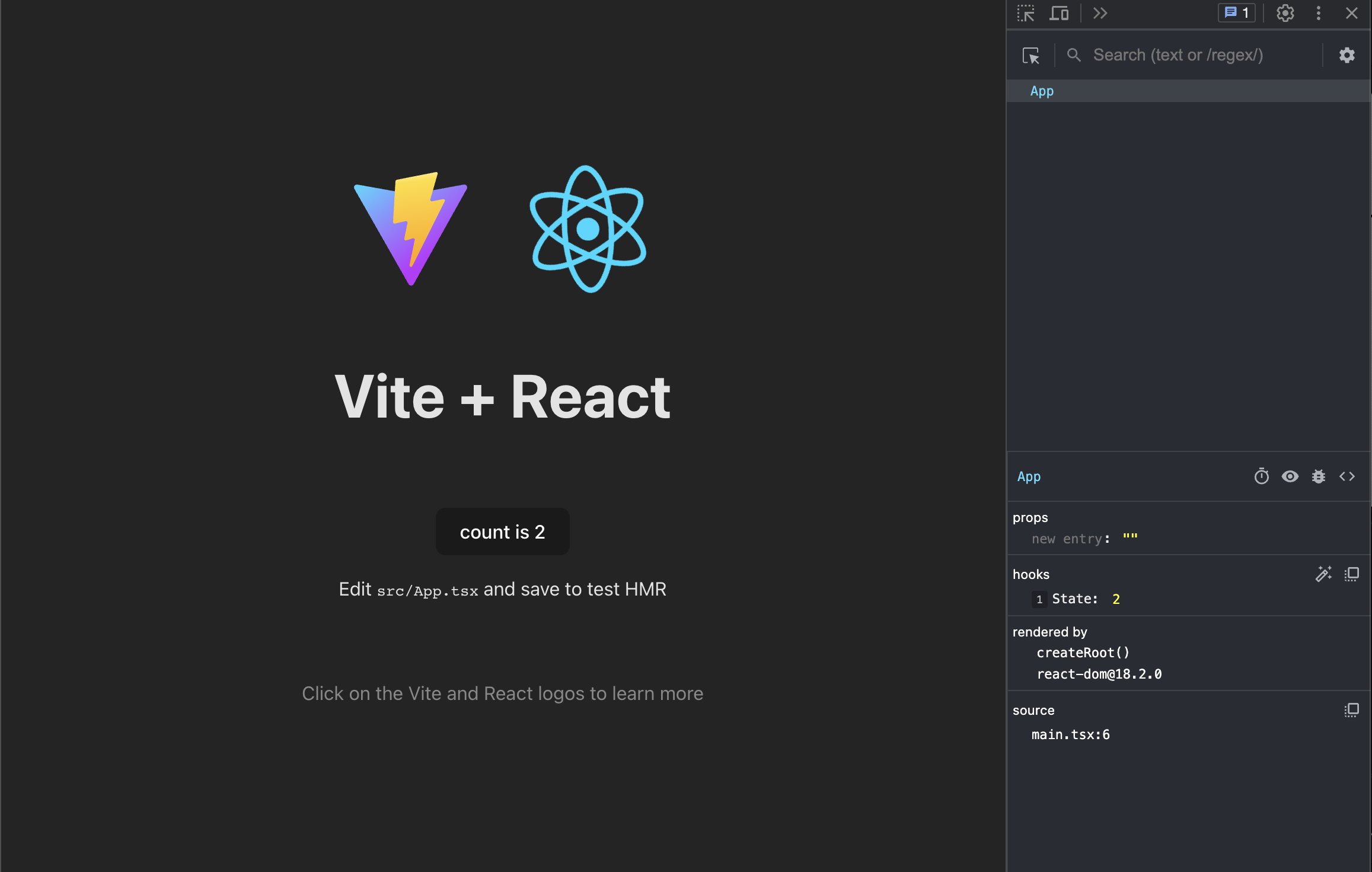The height and width of the screenshot is (872, 1372).
Task: Select the App component tab
Action: 1041,90
